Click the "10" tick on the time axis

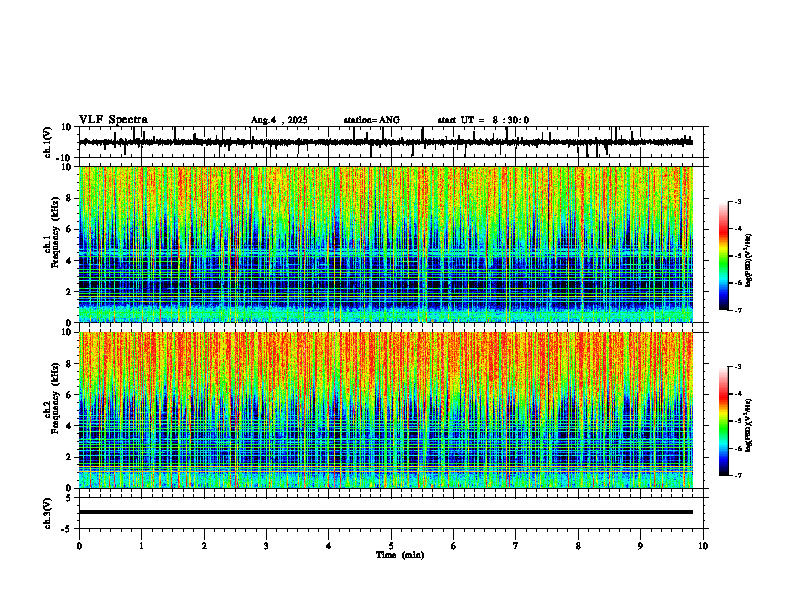pos(703,546)
